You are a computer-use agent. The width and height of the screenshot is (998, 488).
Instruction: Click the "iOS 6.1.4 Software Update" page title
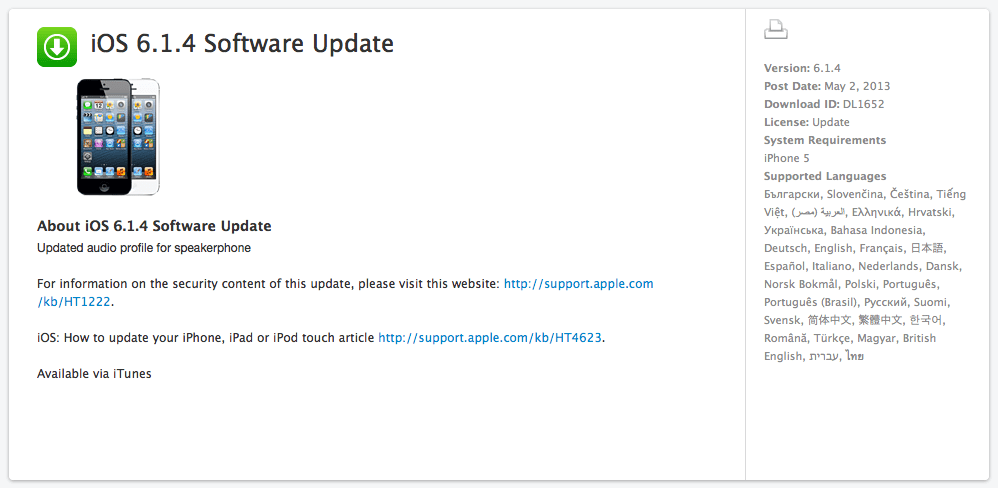[x=242, y=44]
